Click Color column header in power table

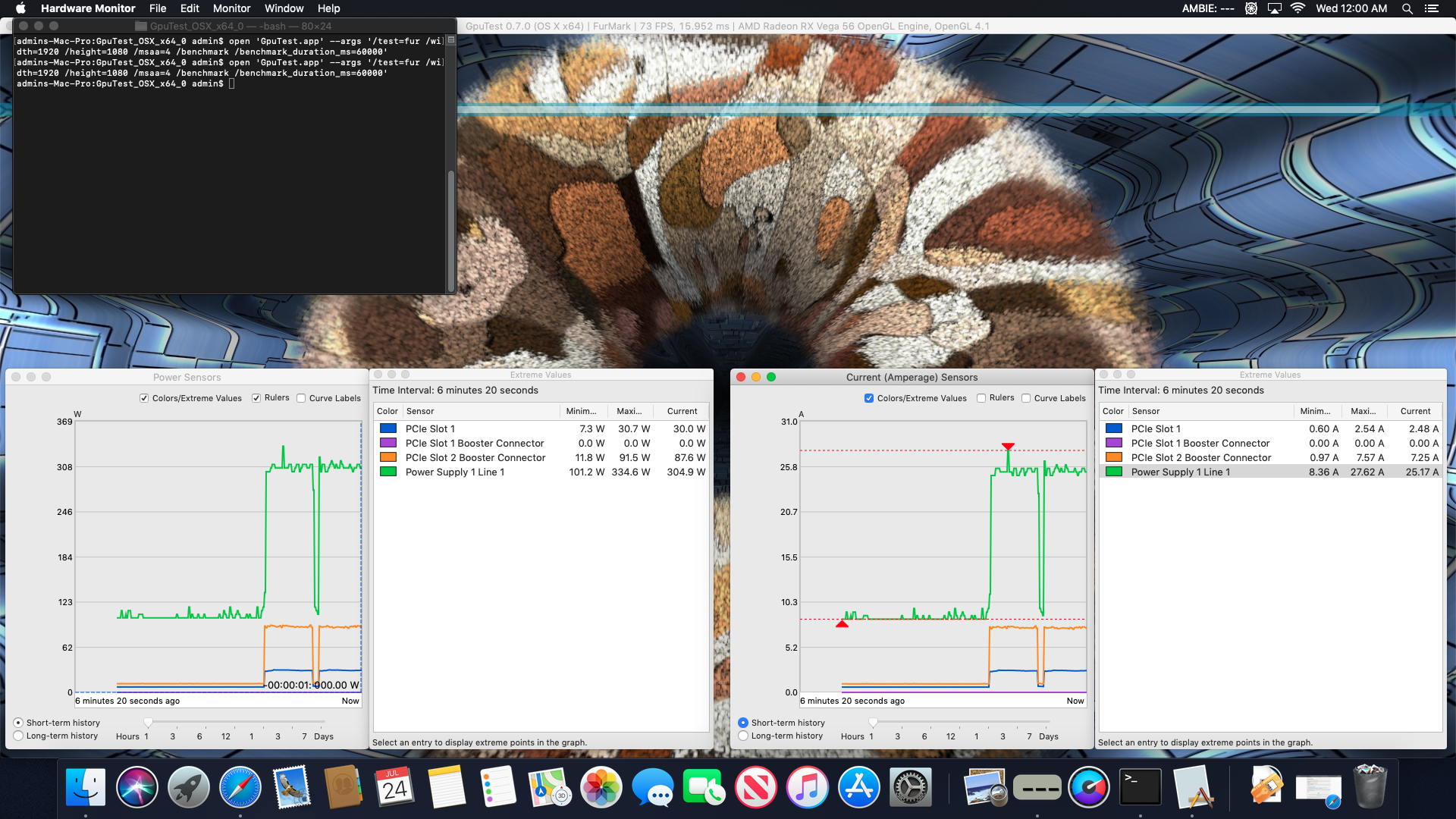pos(388,411)
